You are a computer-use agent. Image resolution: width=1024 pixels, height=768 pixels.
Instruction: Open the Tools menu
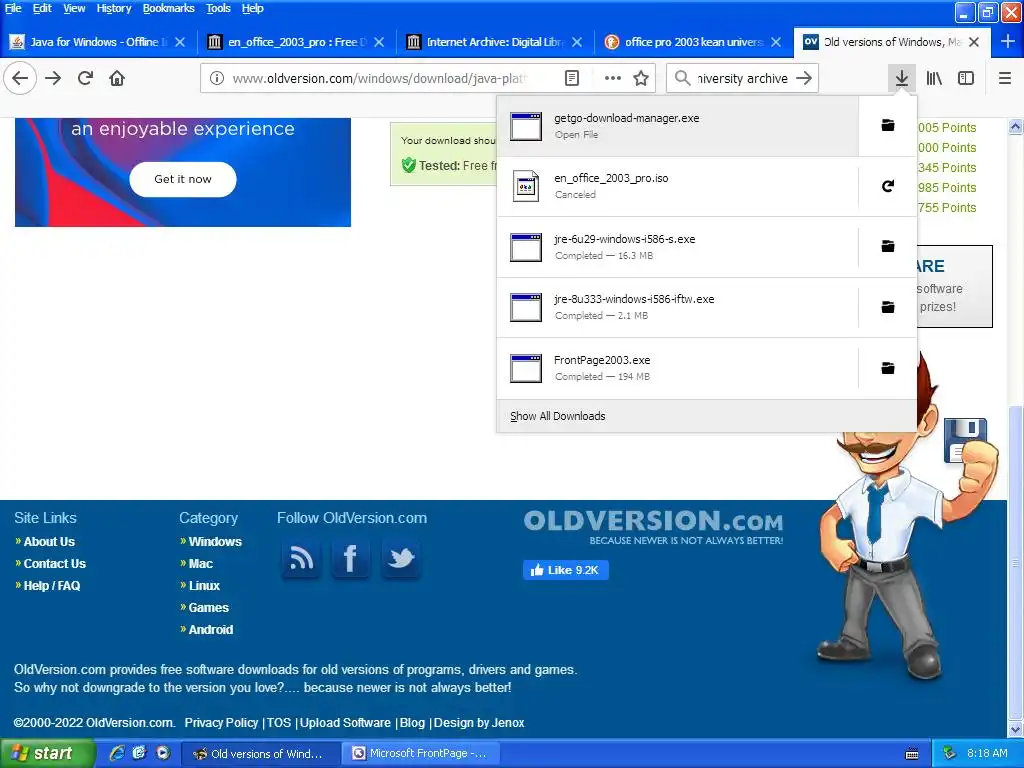218,8
